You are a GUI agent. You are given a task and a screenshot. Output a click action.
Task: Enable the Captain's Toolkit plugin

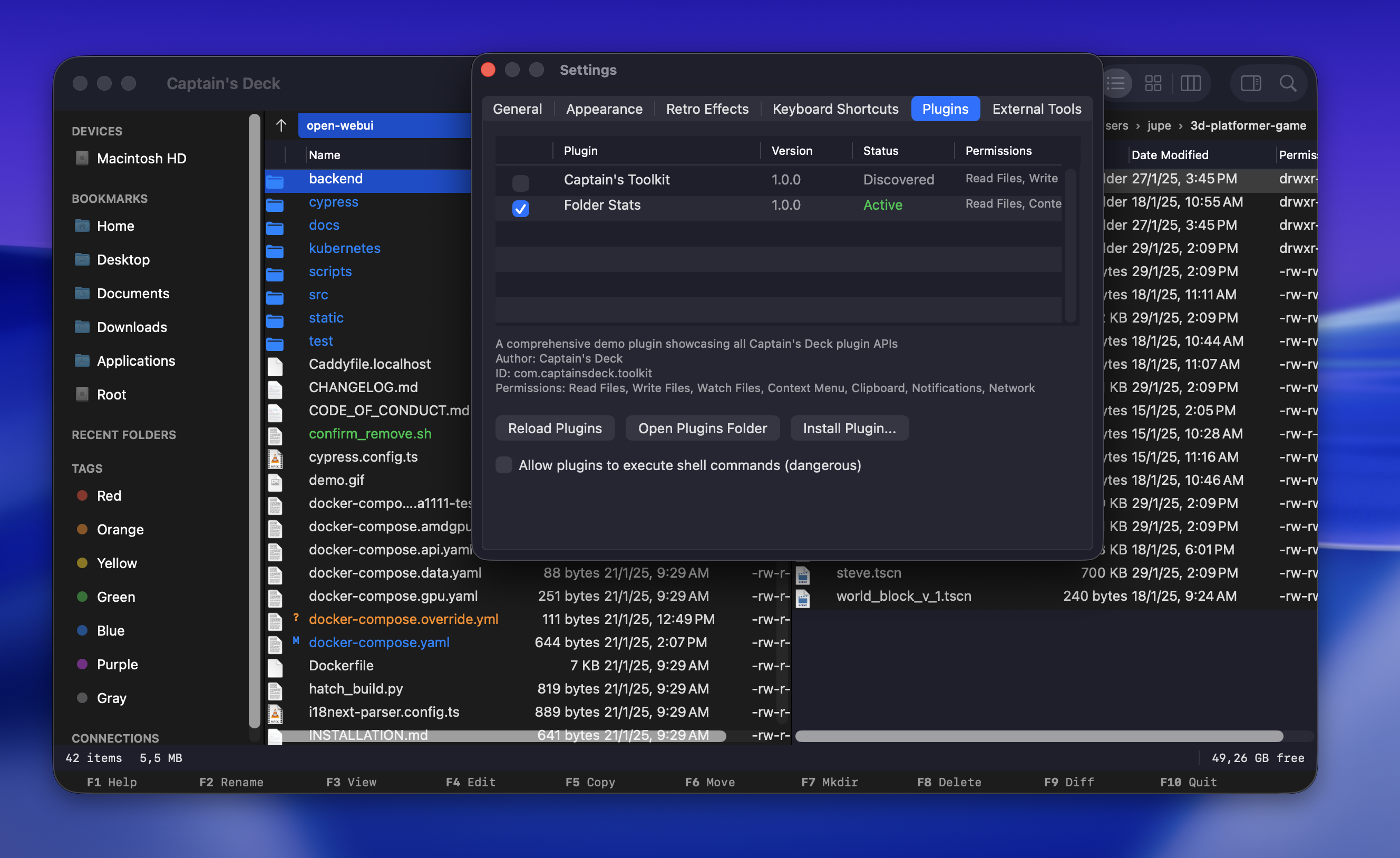click(x=520, y=183)
